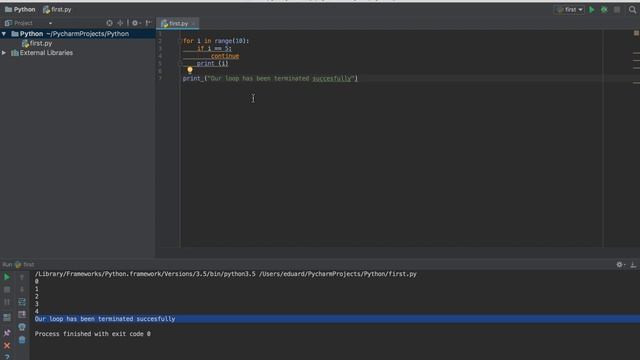Click the Pause Output icon in Run panel
Viewport: 640px width, 360px height.
[7, 302]
